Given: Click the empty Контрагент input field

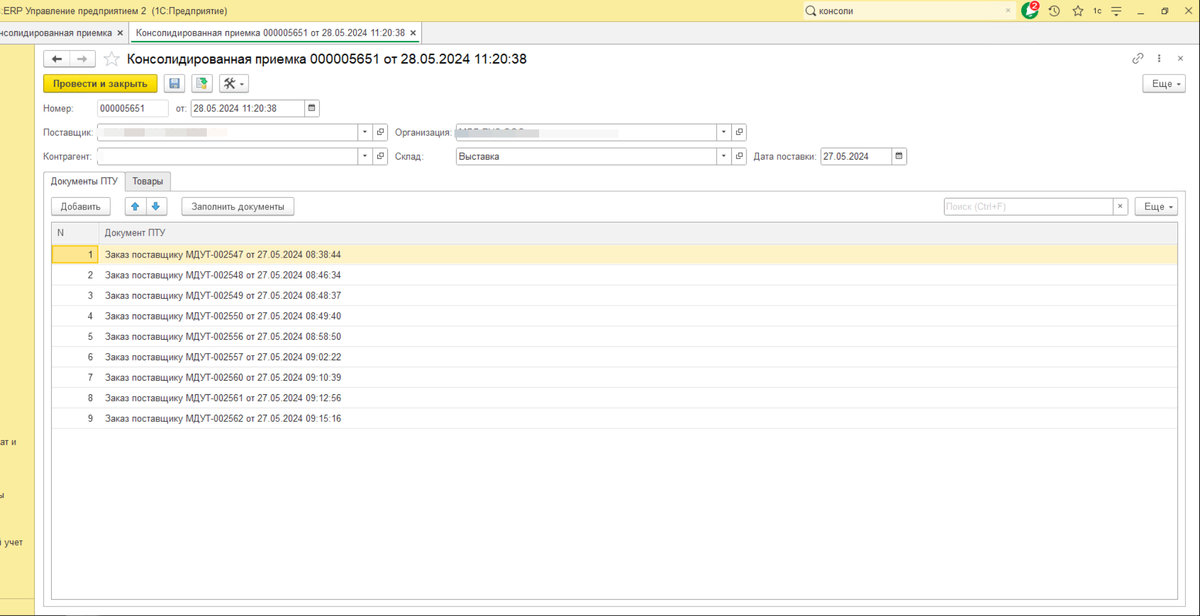Looking at the screenshot, I should point(228,156).
